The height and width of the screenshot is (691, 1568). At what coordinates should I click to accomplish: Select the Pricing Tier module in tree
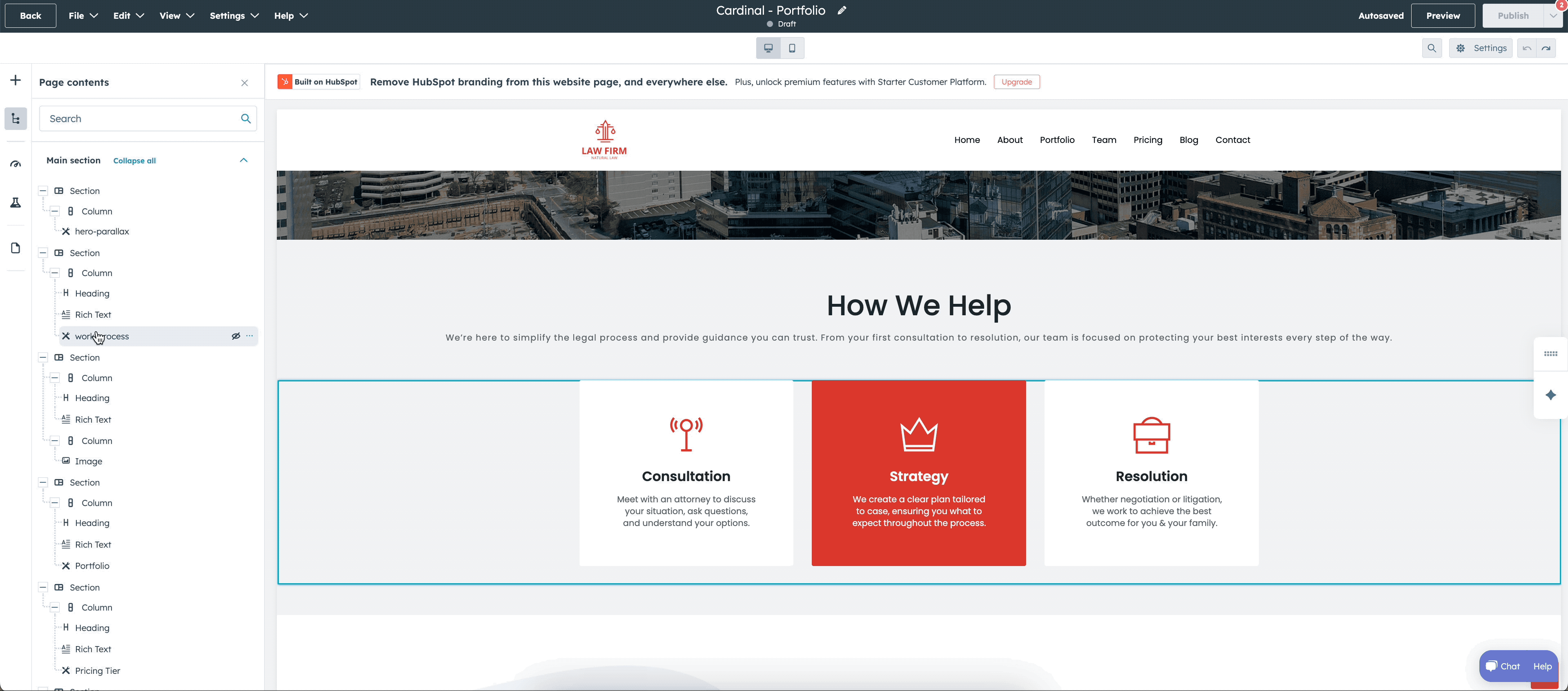[98, 671]
